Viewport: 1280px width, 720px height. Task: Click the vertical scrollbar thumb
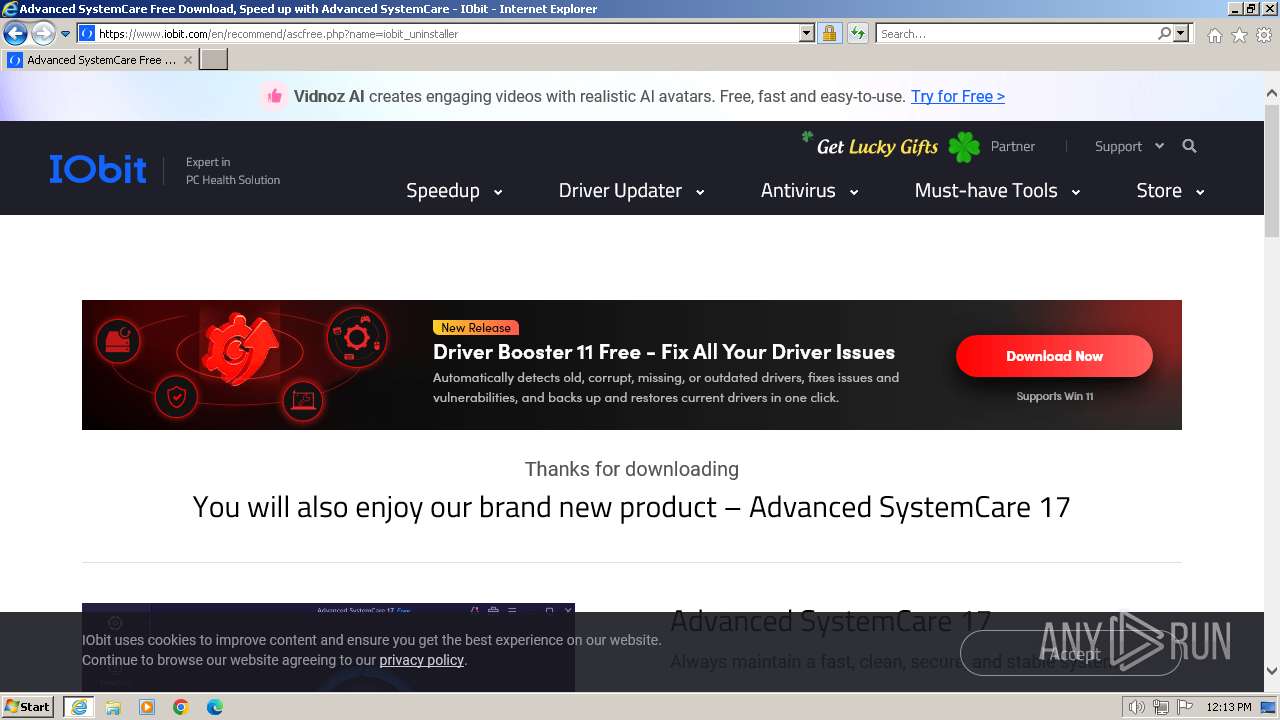tap(1272, 170)
